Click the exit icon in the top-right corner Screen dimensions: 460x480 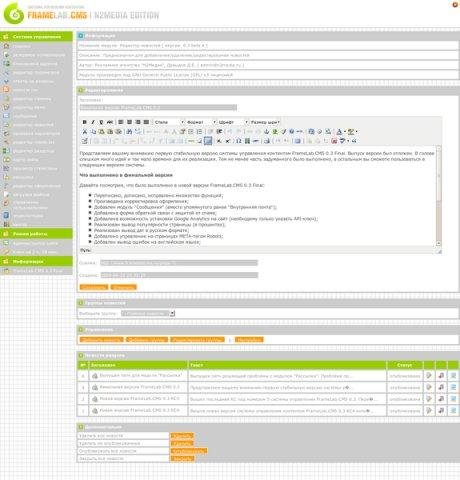click(455, 5)
